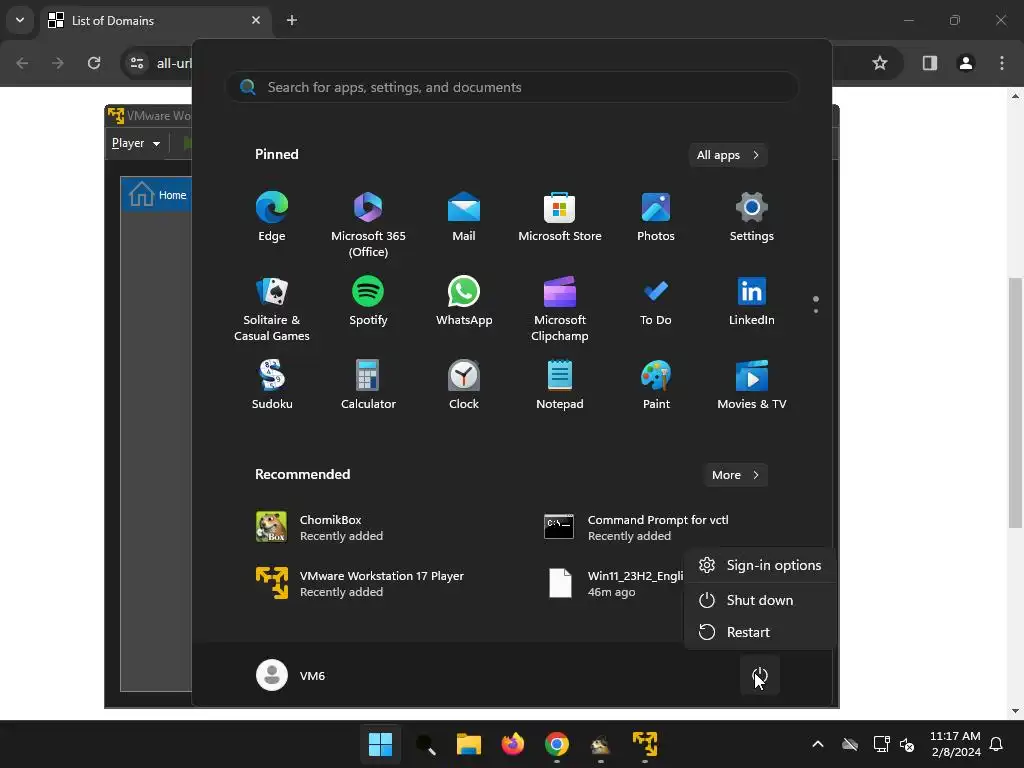
Task: Open File Explorer from the taskbar
Action: pyautogui.click(x=469, y=744)
